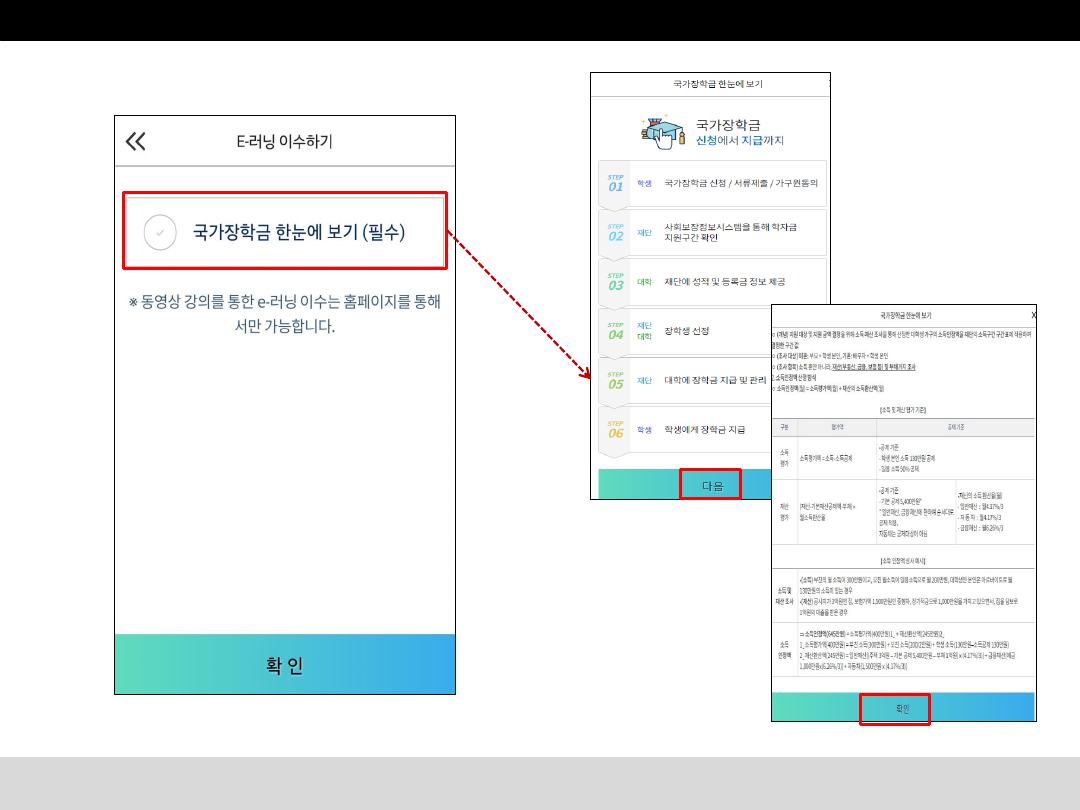
Task: Select the STEP 05 badge icon
Action: (x=615, y=380)
